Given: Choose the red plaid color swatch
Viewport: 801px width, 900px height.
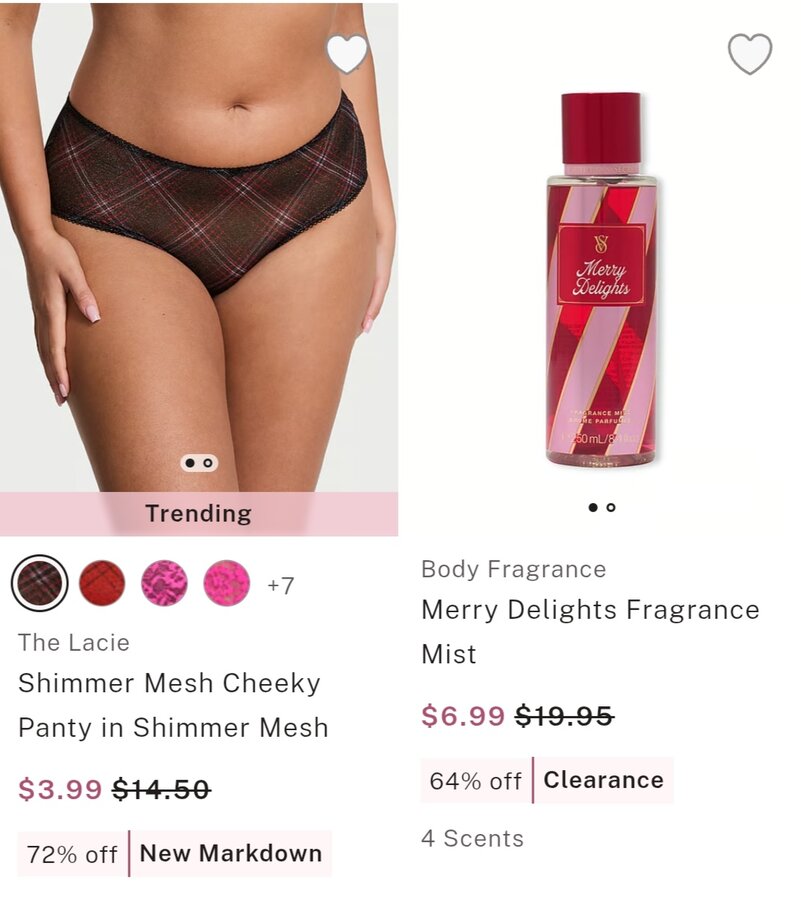Looking at the screenshot, I should tap(102, 583).
